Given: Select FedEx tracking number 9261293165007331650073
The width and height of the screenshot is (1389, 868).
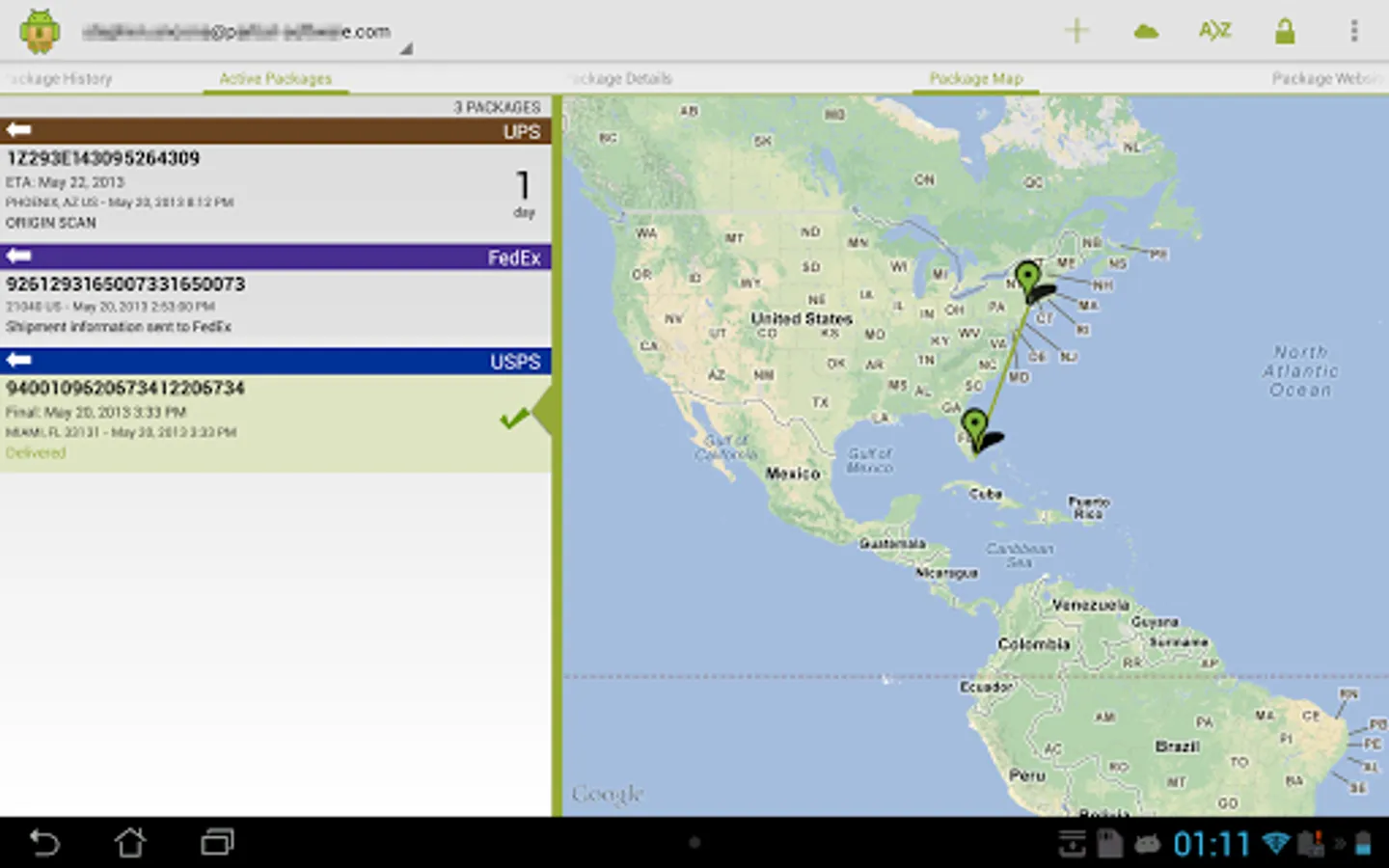Looking at the screenshot, I should point(125,284).
